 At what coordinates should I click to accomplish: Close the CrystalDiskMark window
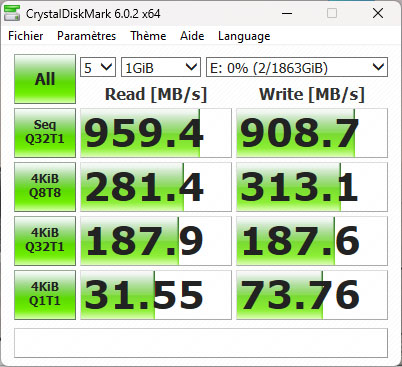point(378,14)
